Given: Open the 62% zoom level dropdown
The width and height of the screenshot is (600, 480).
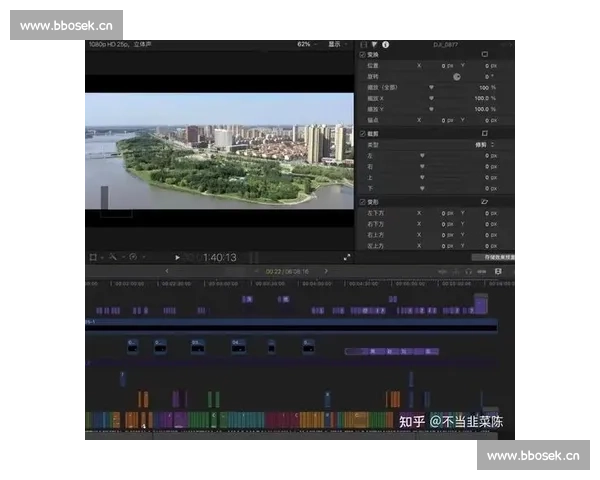Looking at the screenshot, I should point(306,45).
